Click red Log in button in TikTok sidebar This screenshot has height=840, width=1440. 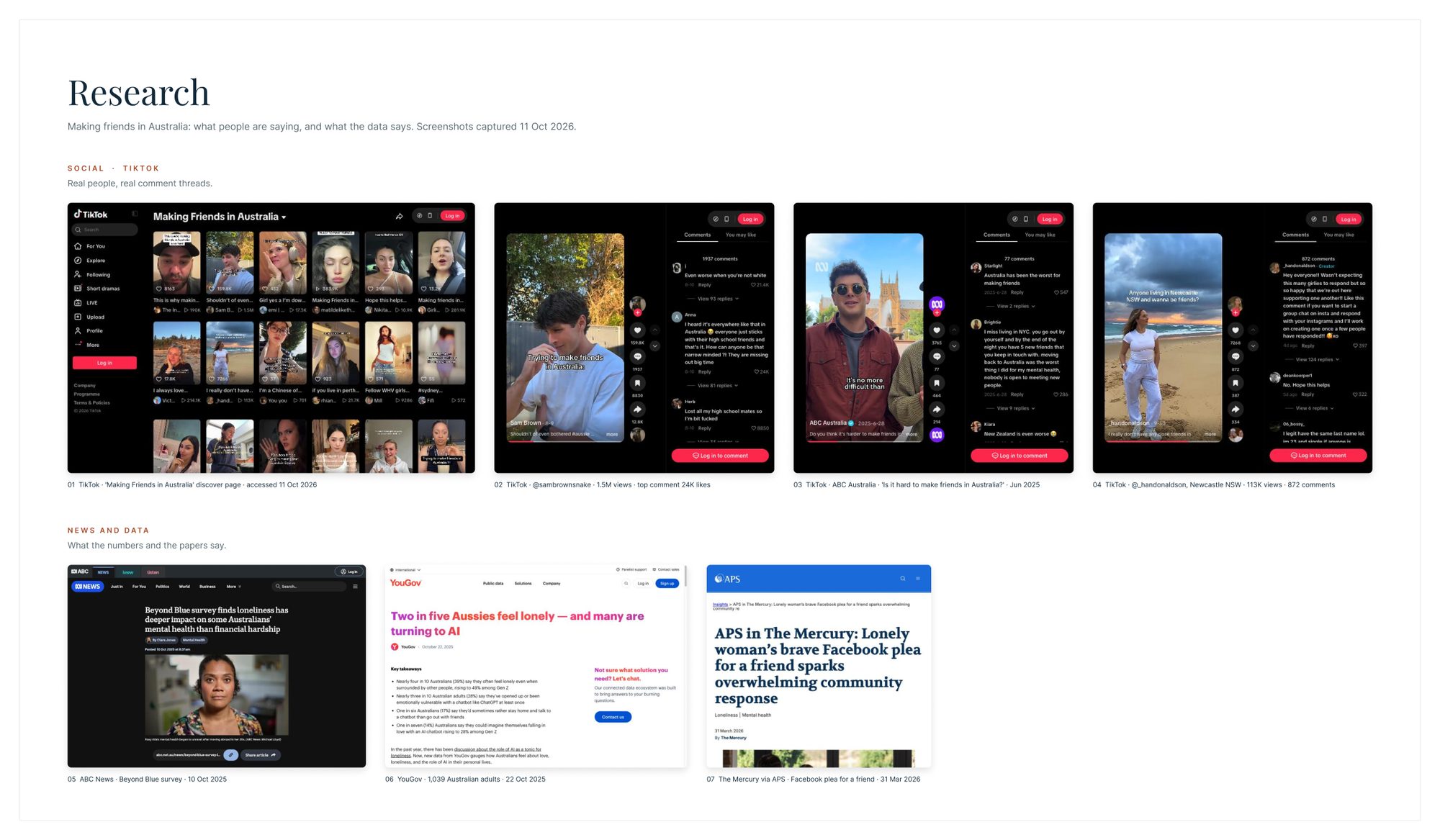[104, 363]
